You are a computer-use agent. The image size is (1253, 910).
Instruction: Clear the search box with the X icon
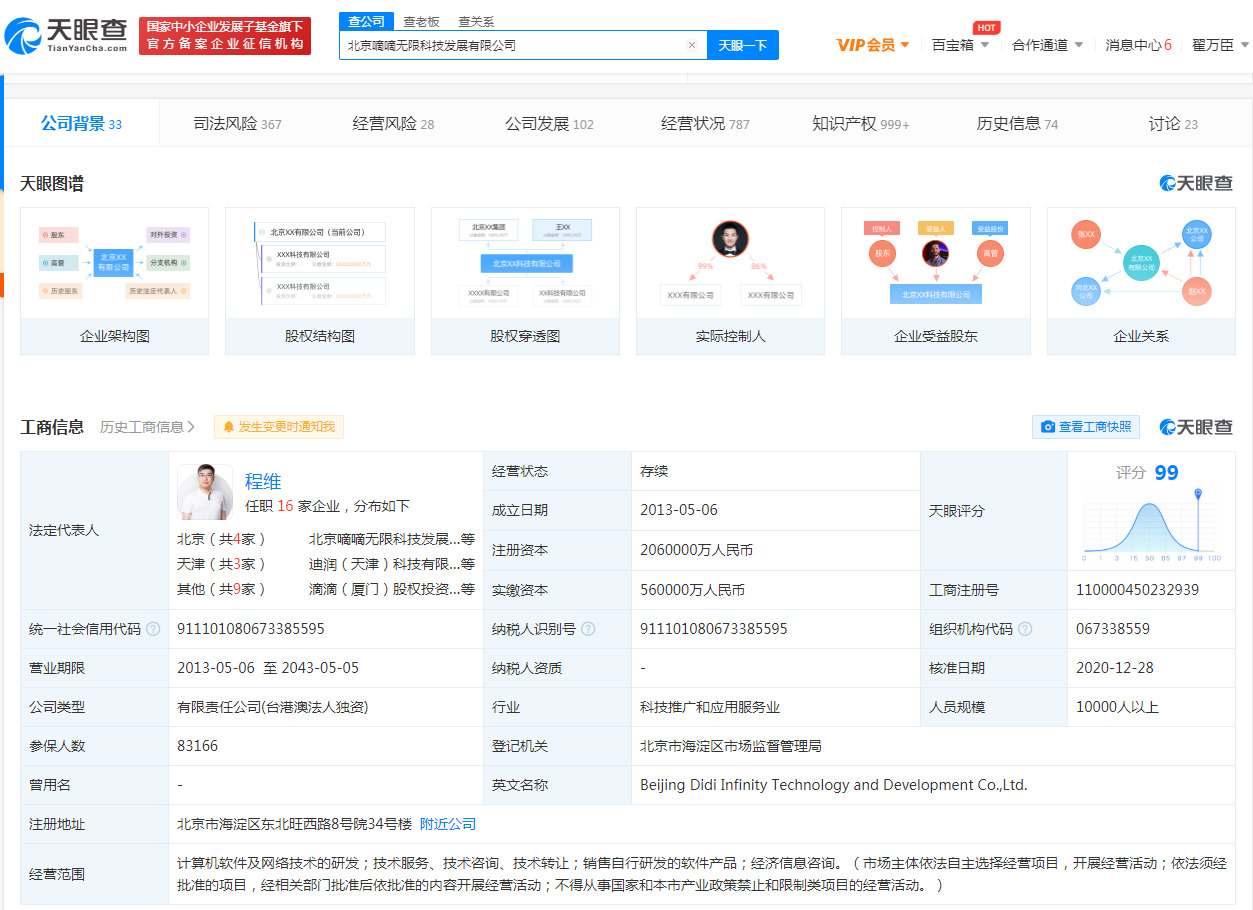pyautogui.click(x=691, y=45)
